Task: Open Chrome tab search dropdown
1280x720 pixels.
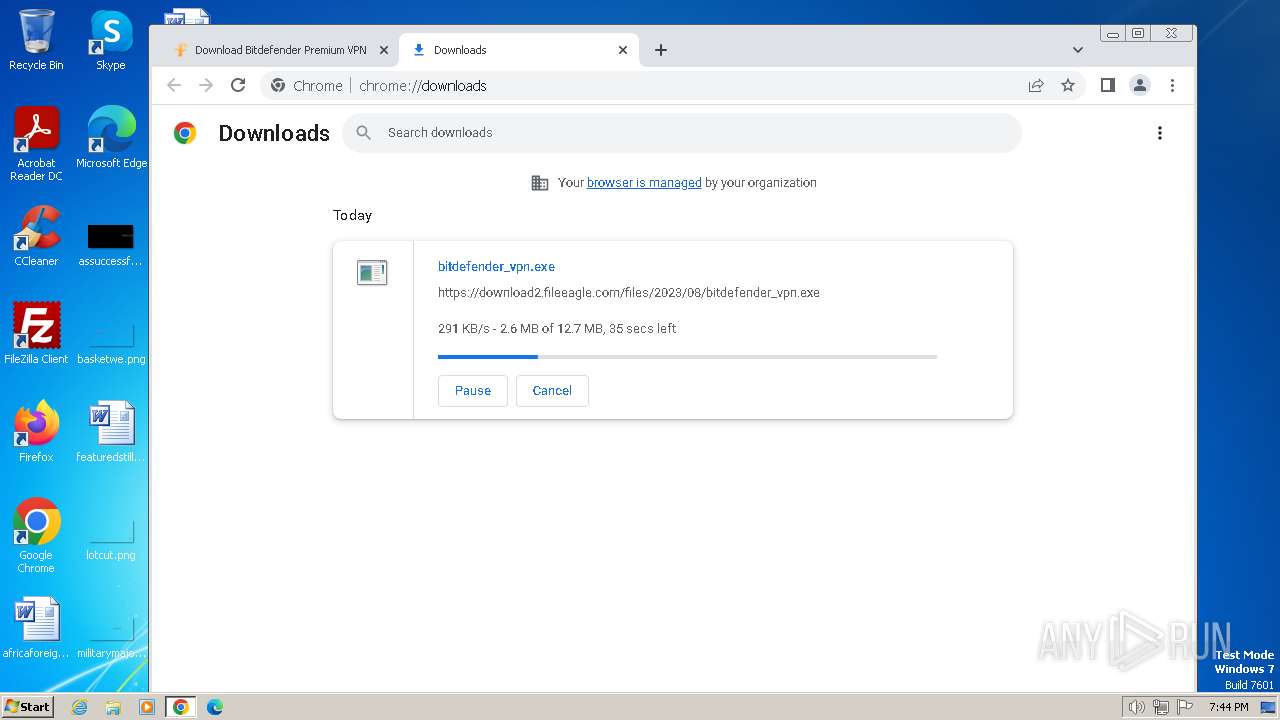Action: pos(1077,50)
